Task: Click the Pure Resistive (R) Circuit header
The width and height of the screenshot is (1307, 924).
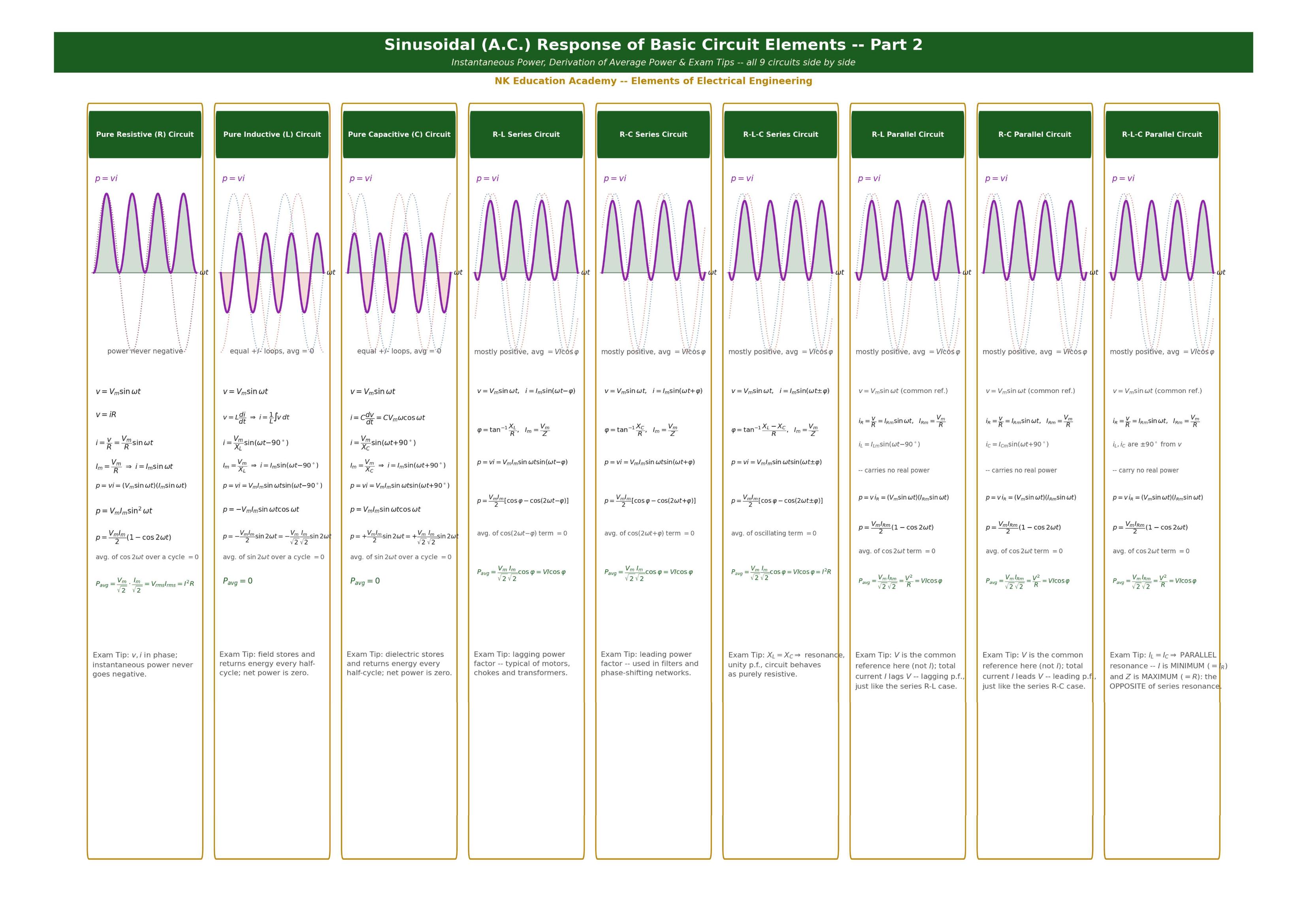Action: click(145, 134)
